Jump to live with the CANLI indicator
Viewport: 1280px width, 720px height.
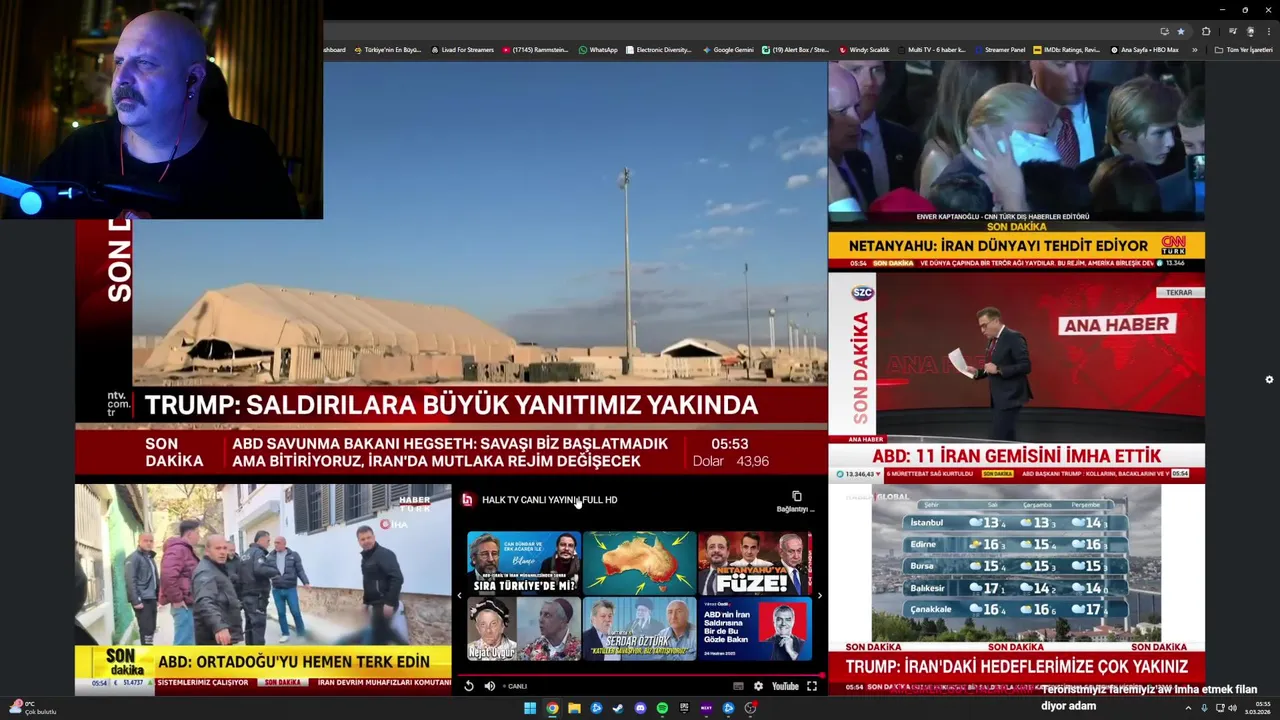[515, 686]
